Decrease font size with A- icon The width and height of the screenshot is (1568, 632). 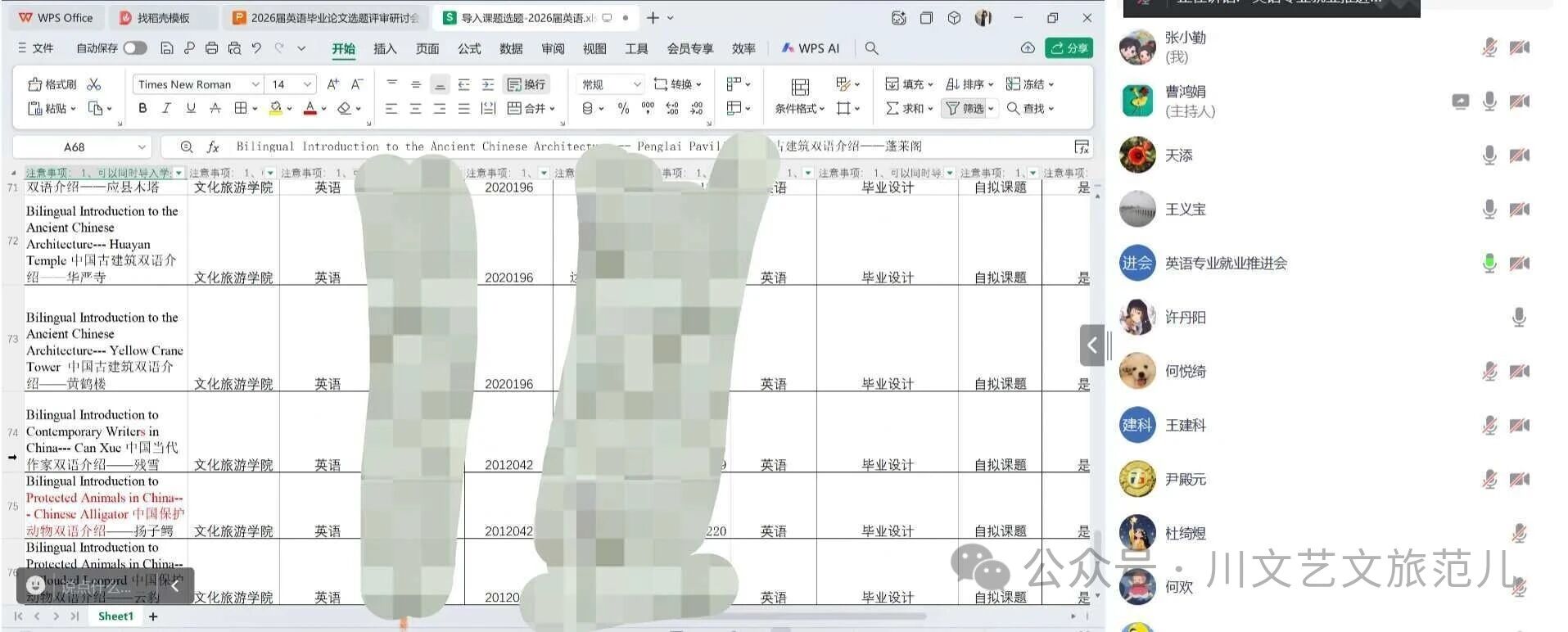coord(357,84)
